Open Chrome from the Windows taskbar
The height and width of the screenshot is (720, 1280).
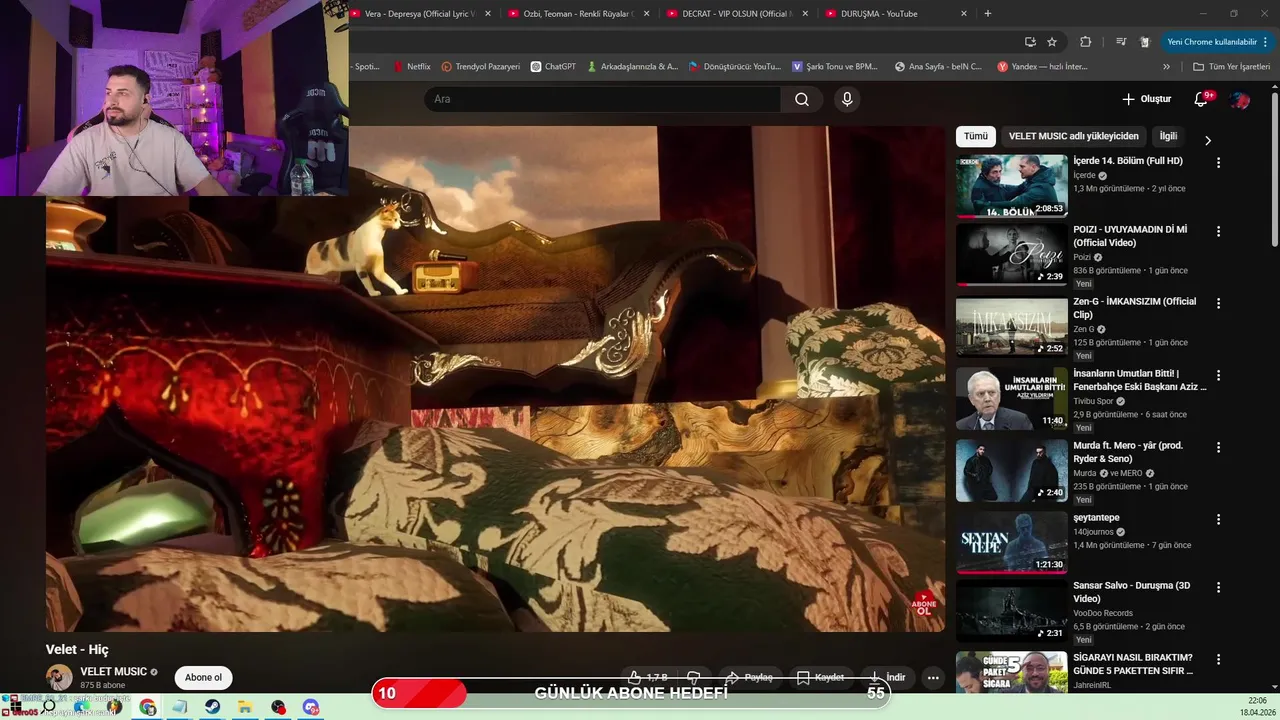coord(148,707)
